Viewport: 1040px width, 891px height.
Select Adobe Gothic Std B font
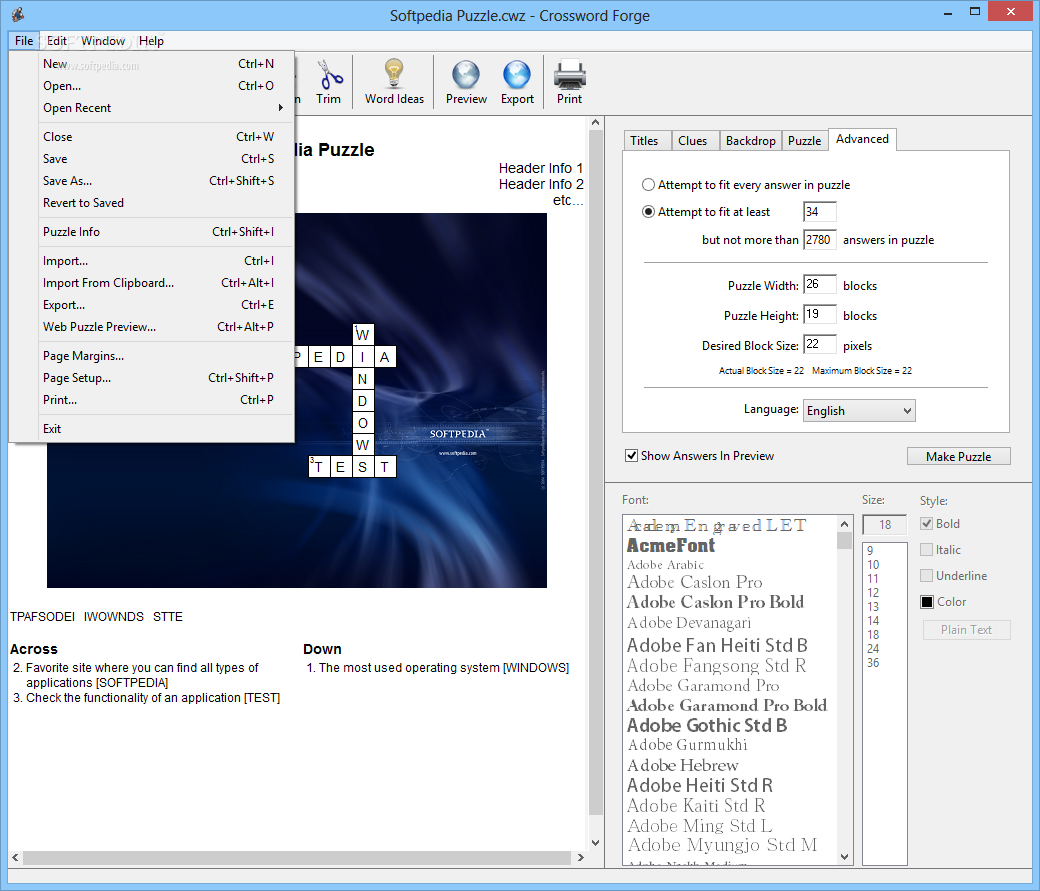(x=707, y=725)
